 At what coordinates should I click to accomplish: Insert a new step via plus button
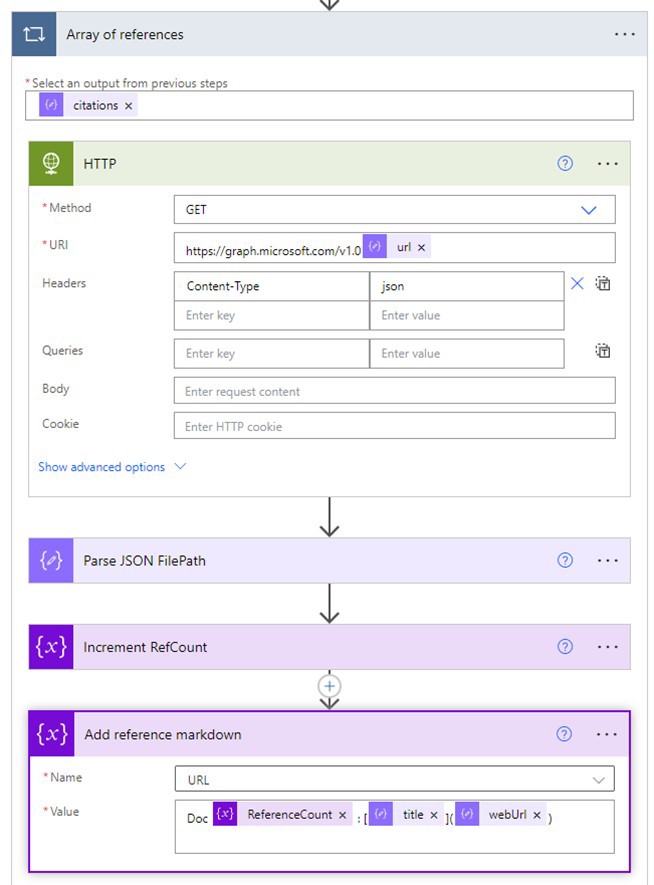click(329, 686)
